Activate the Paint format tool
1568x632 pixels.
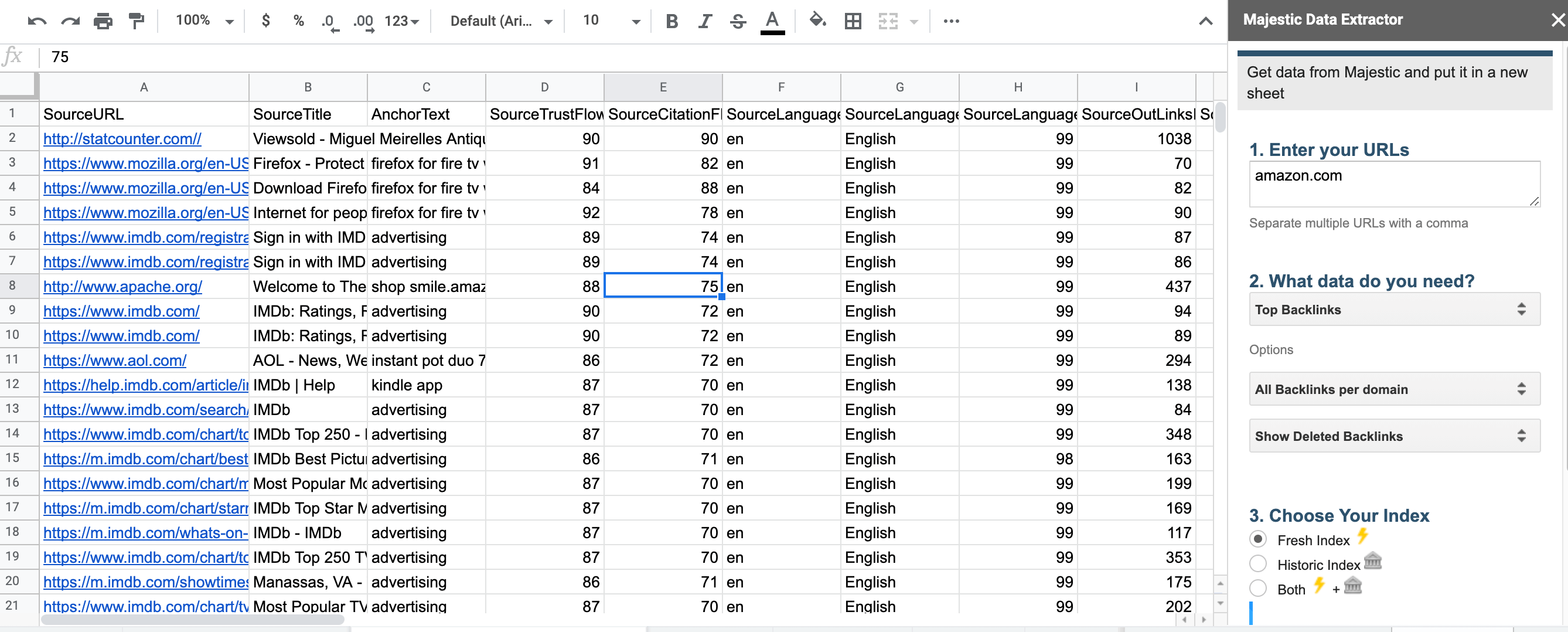137,21
